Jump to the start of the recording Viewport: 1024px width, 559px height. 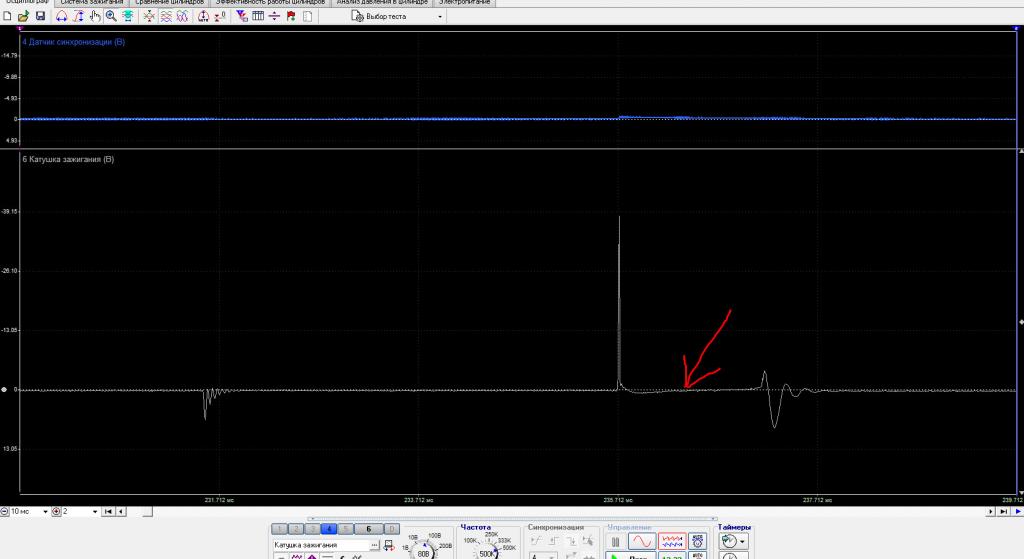click(x=108, y=511)
